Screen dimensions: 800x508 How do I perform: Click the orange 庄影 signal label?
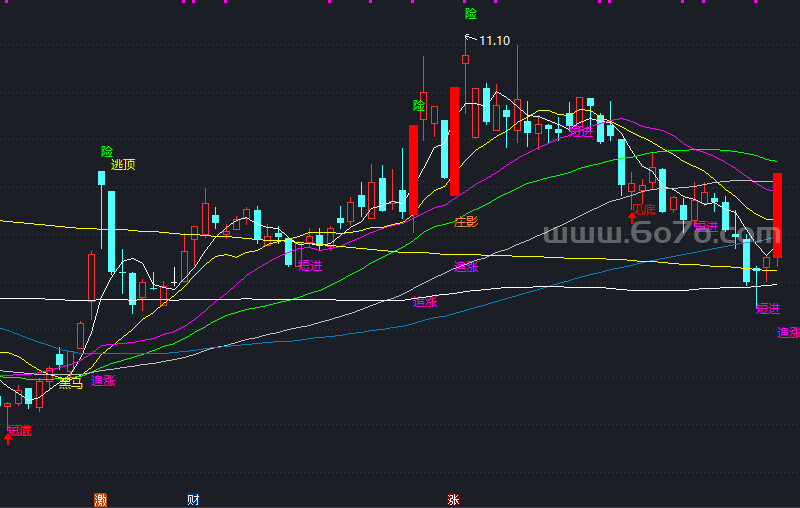tap(466, 221)
